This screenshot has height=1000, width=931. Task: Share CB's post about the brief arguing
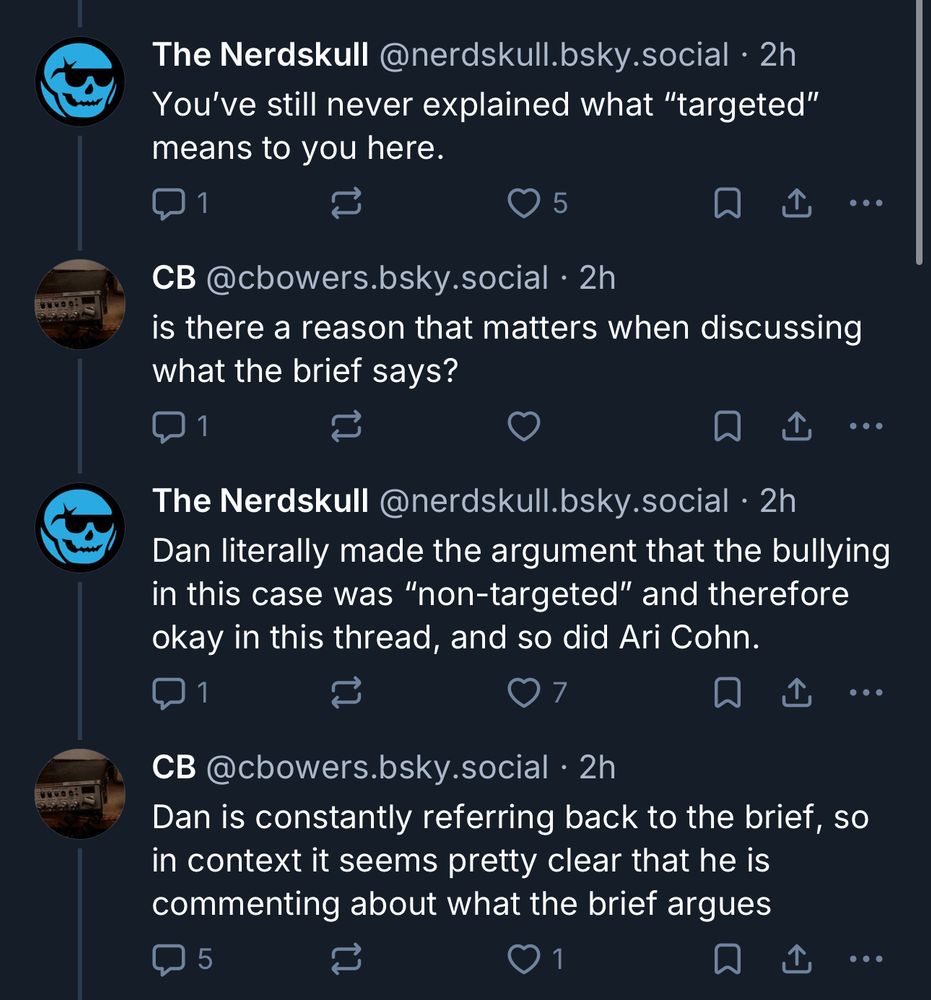(794, 959)
